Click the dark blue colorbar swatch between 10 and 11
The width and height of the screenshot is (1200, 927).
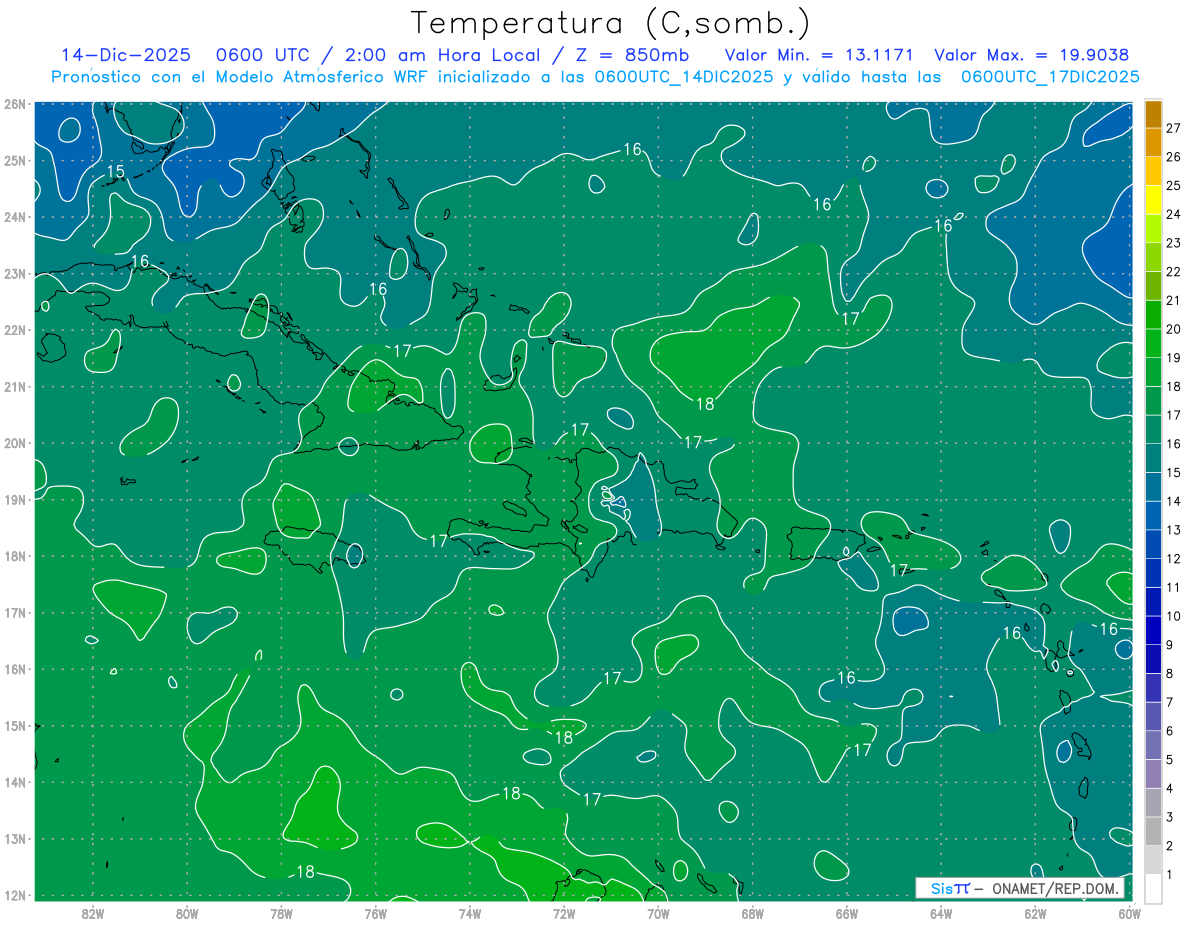1153,601
